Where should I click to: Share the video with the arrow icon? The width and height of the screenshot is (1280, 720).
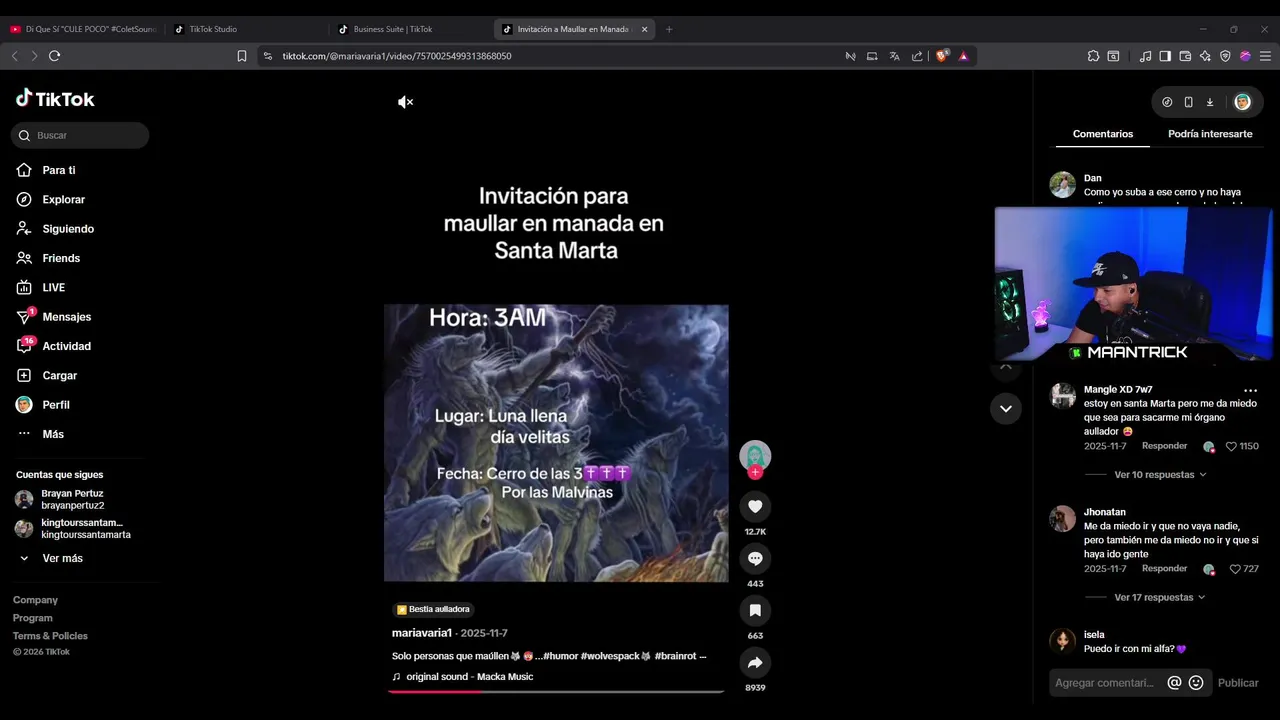tap(755, 662)
